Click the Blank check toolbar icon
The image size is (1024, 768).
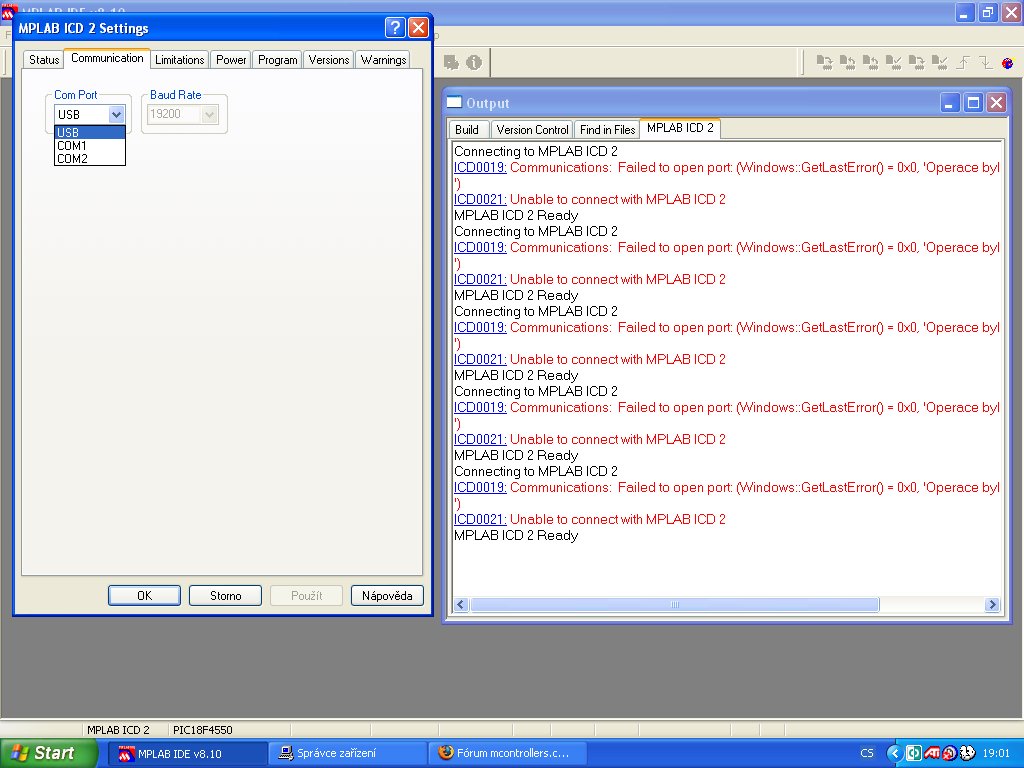tap(940, 62)
